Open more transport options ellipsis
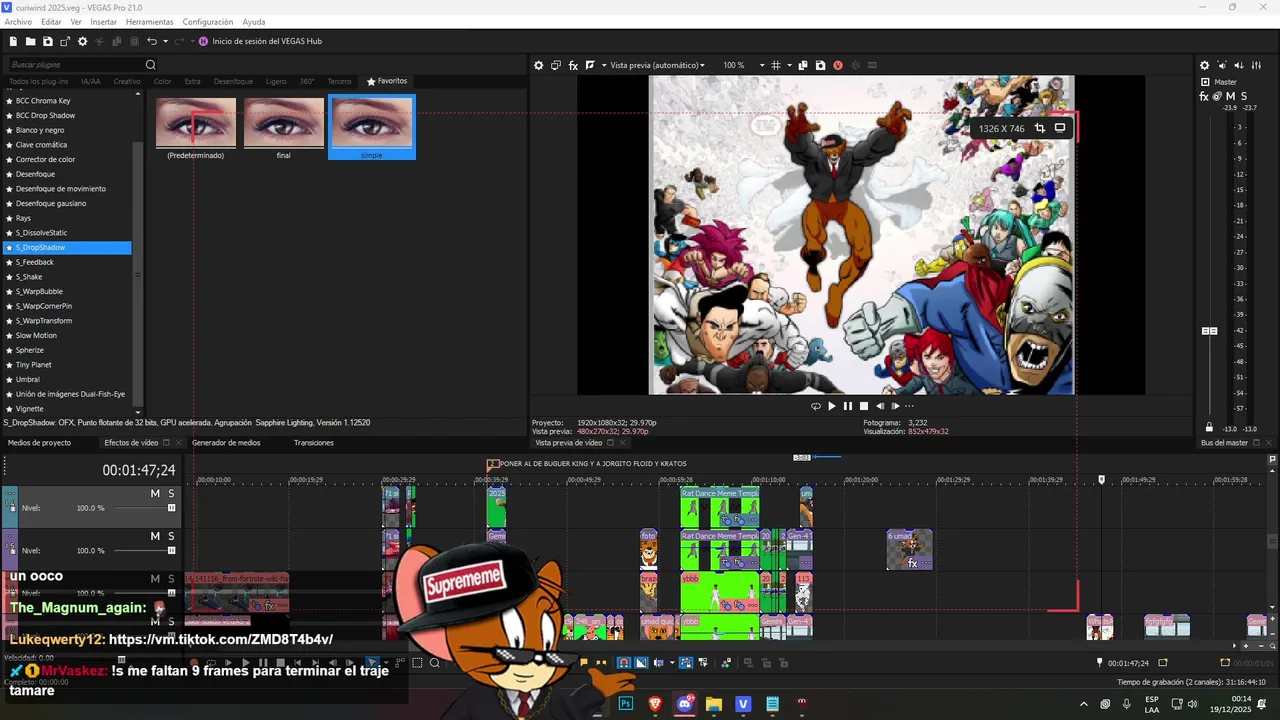Image resolution: width=1280 pixels, height=720 pixels. point(909,406)
